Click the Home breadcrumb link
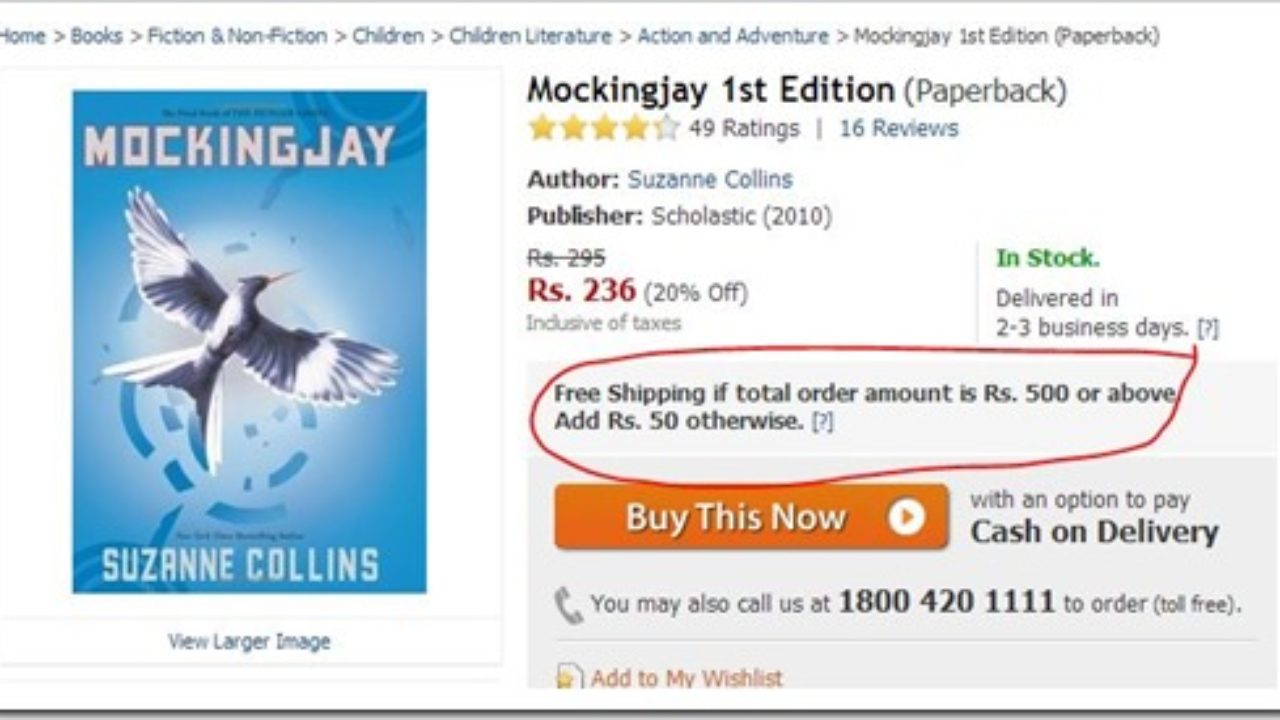Viewport: 1280px width, 720px height. tap(22, 36)
